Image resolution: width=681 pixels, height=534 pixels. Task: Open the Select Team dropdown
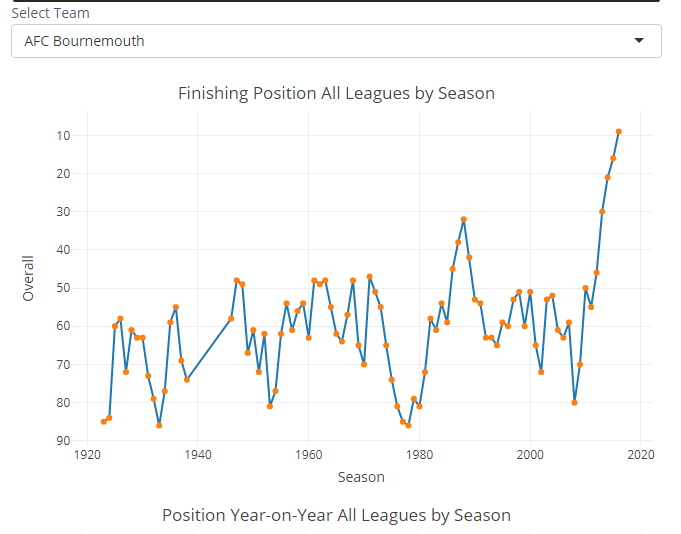336,41
